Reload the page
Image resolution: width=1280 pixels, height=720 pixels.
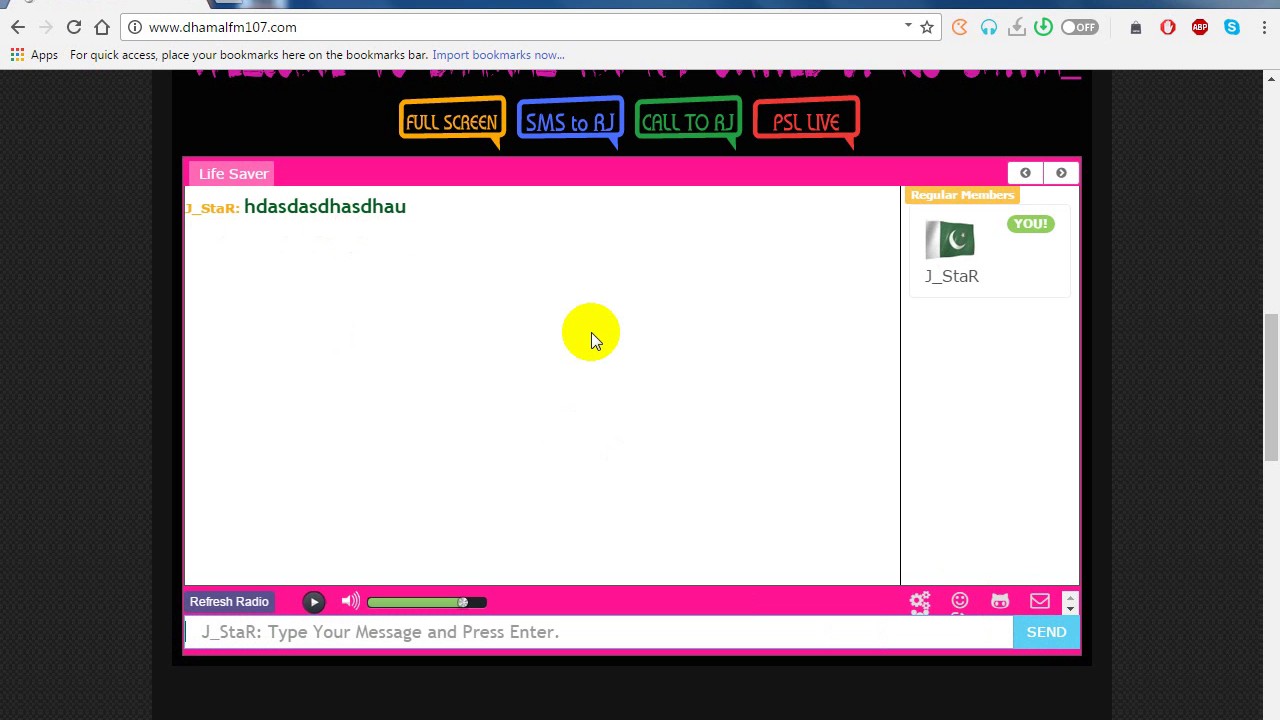pyautogui.click(x=74, y=27)
